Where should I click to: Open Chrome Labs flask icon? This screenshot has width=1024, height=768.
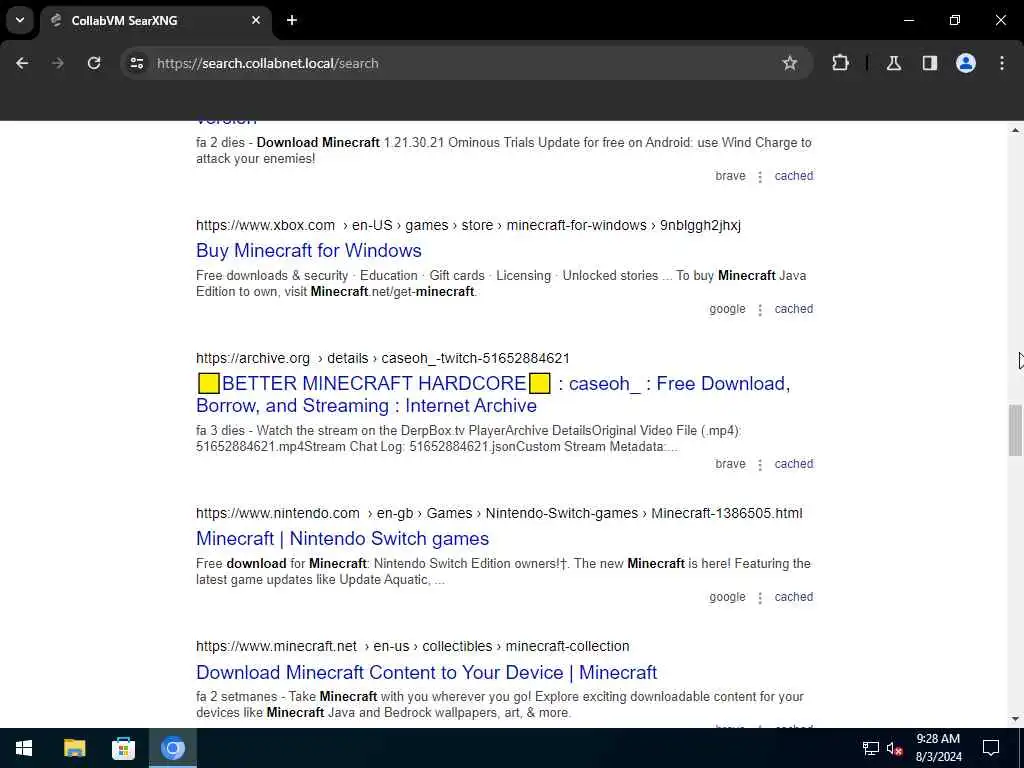893,63
